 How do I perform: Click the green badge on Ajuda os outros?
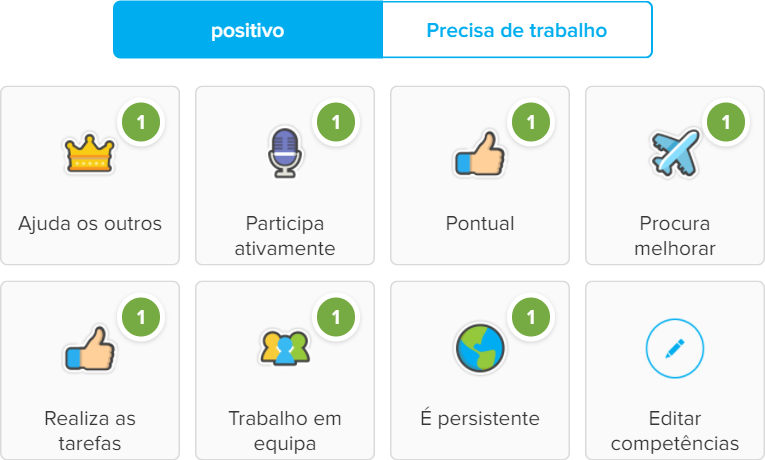click(x=141, y=122)
